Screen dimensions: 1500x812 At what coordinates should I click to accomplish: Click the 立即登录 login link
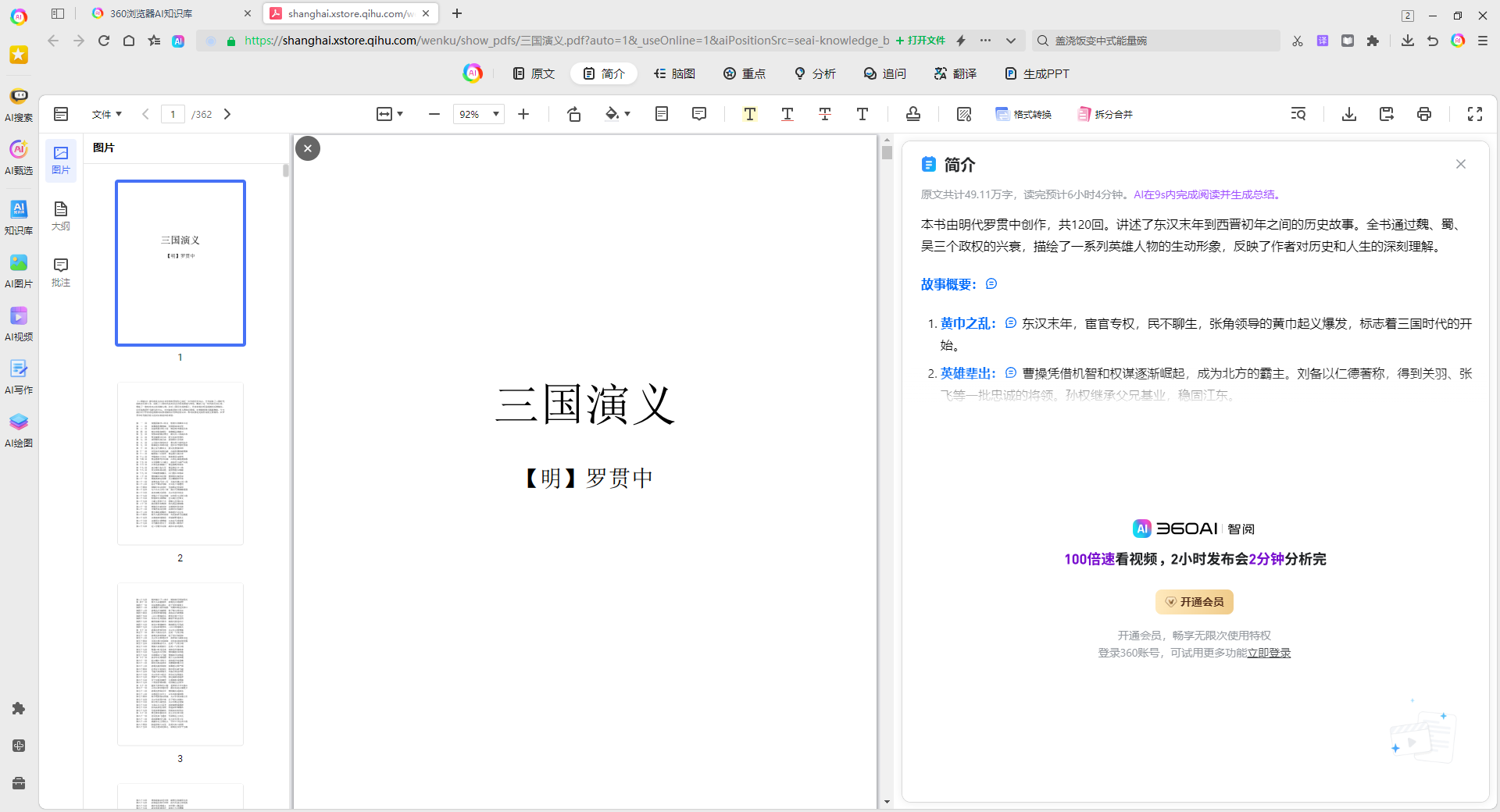pos(1269,653)
